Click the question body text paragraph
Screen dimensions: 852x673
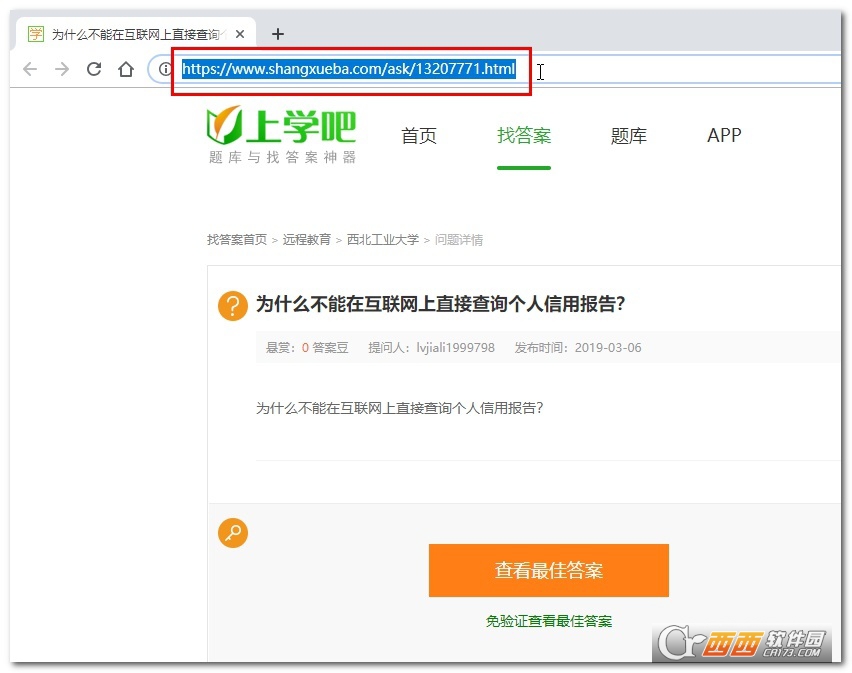click(x=399, y=408)
